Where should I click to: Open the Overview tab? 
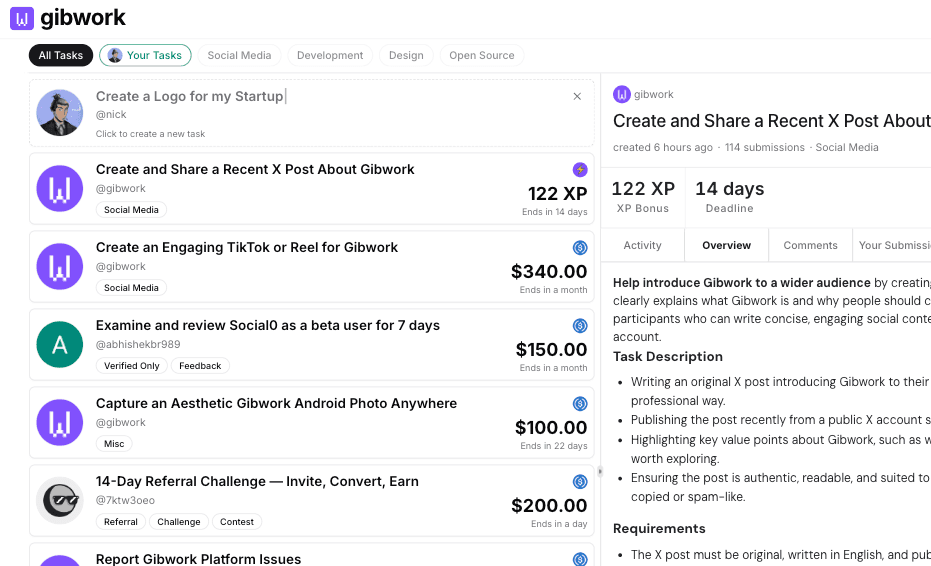[x=726, y=245]
